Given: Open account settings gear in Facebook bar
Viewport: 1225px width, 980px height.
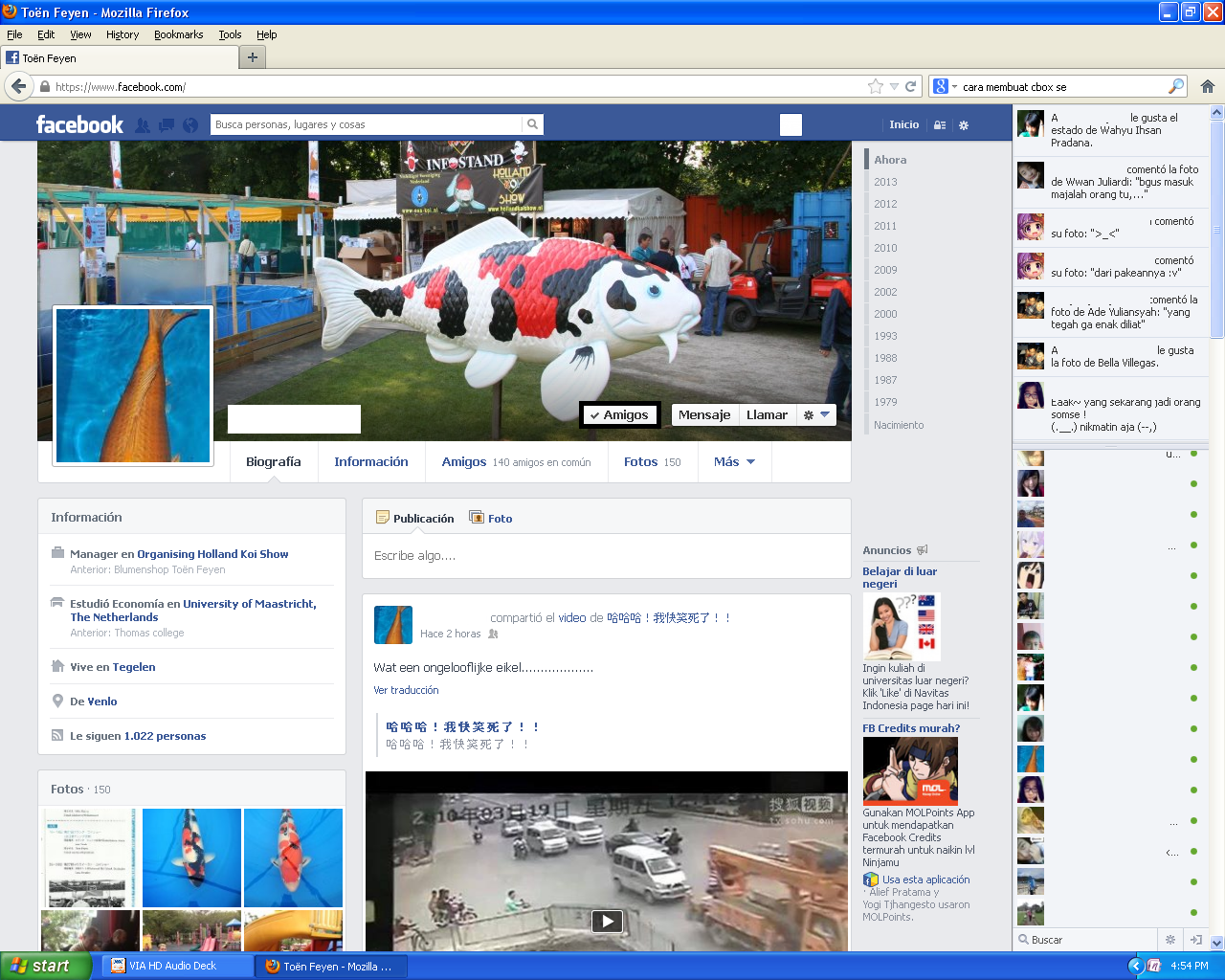Looking at the screenshot, I should (964, 125).
